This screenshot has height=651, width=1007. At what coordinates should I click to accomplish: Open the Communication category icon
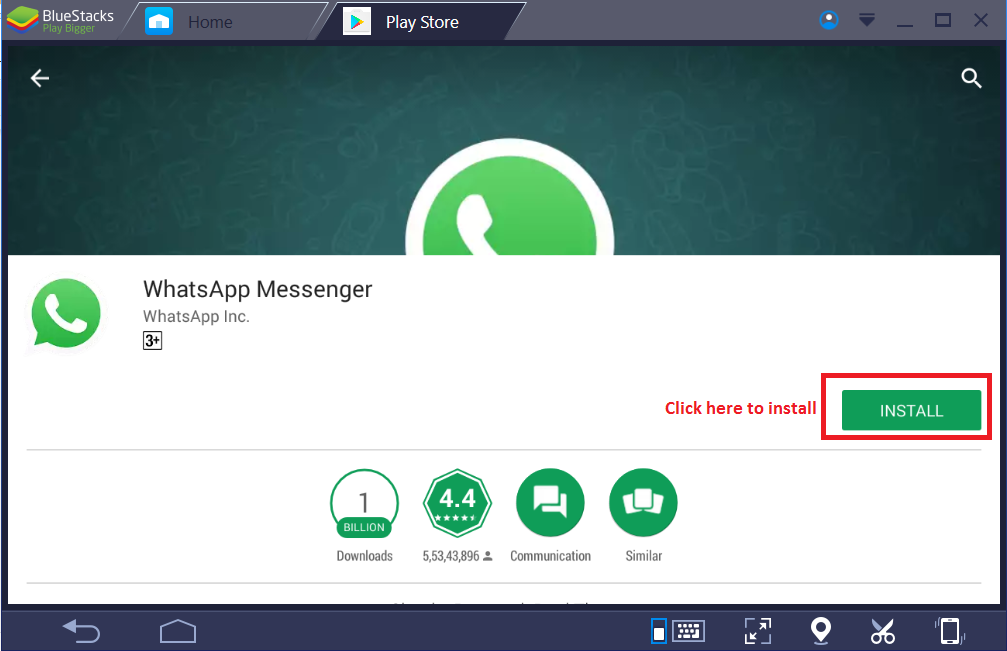click(550, 503)
